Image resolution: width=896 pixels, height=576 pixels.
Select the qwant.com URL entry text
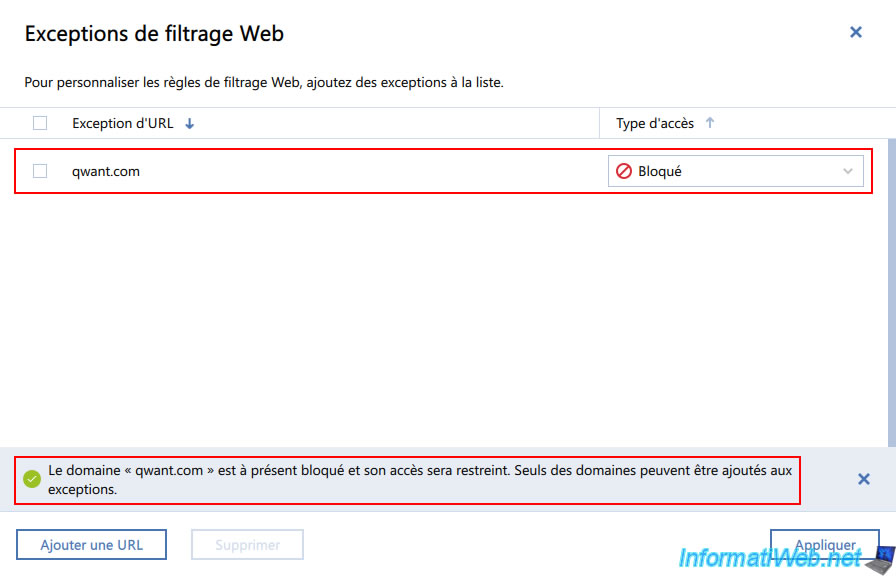106,171
